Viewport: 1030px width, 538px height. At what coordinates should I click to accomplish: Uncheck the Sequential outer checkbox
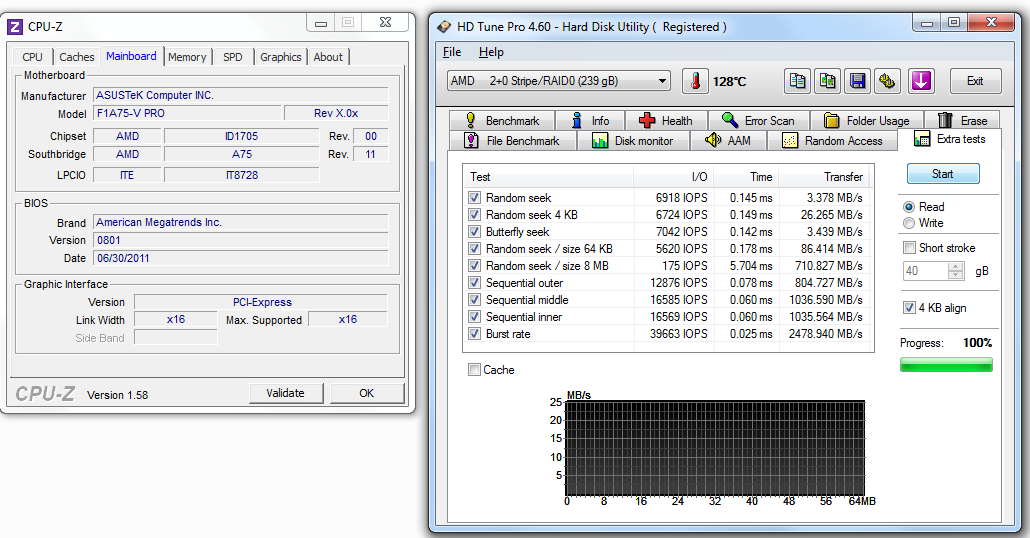coord(474,282)
